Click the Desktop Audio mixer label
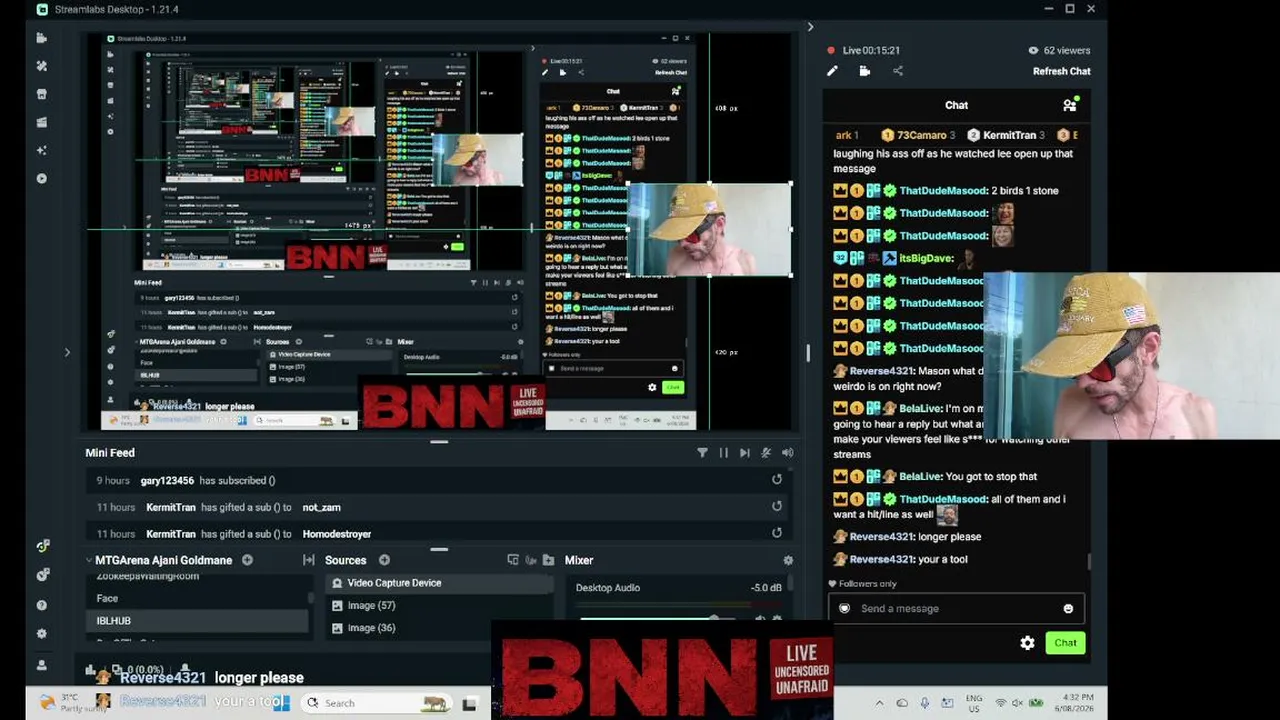The height and width of the screenshot is (720, 1280). (x=607, y=588)
